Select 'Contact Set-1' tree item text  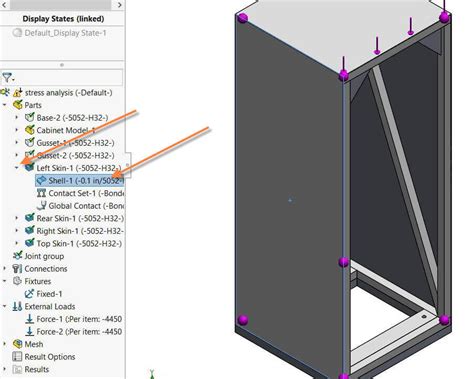[x=72, y=193]
